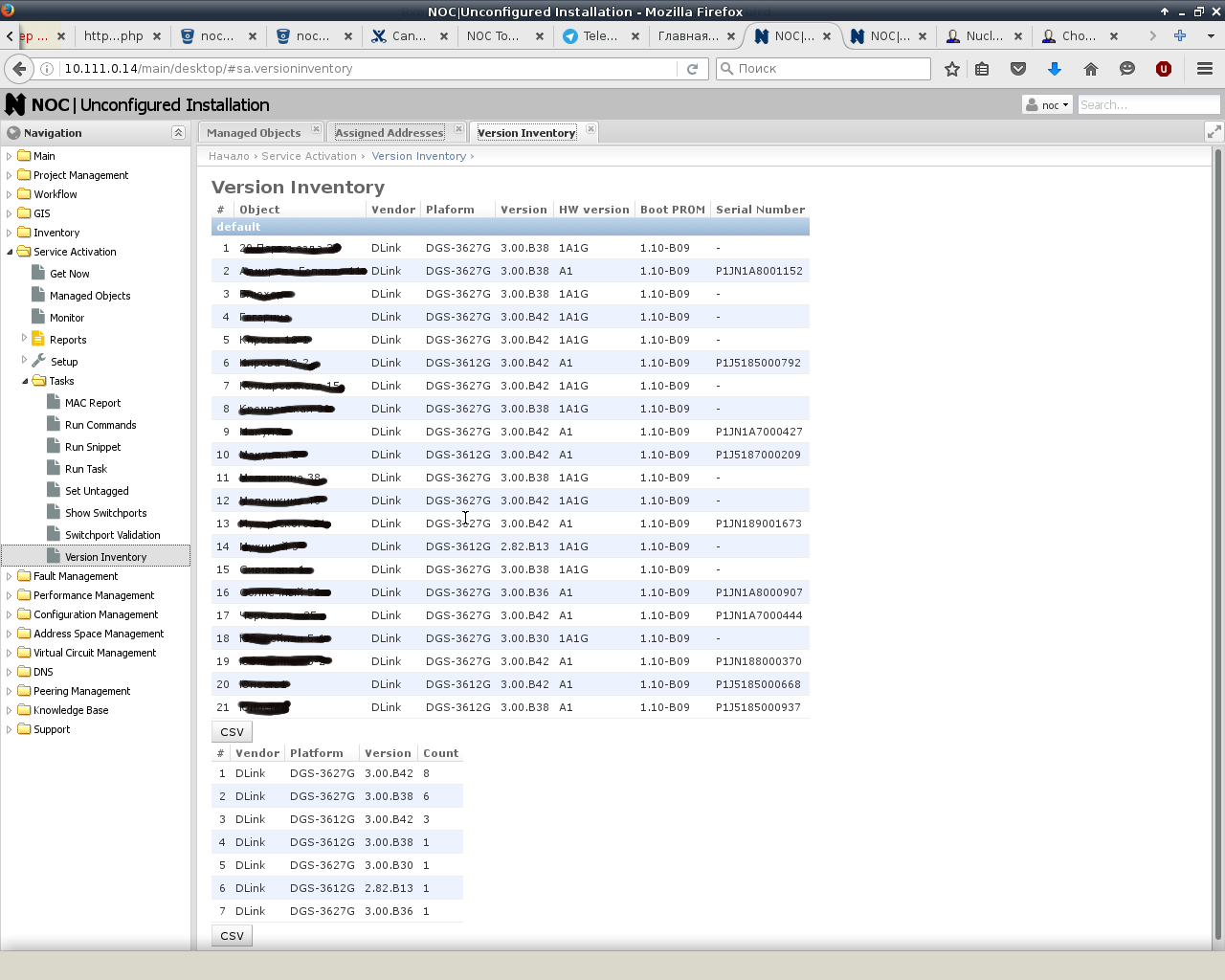Select the Version Inventory tab
Screen dimensions: 1225x980
pos(526,133)
